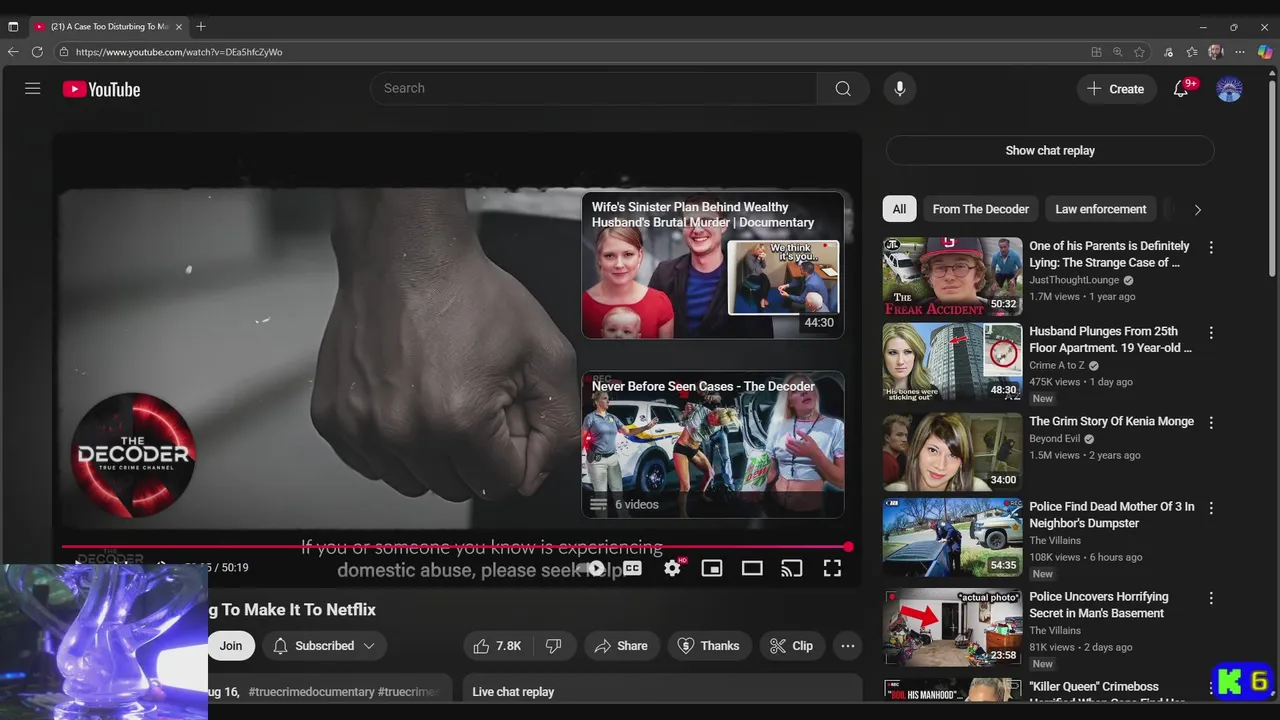Image resolution: width=1280 pixels, height=720 pixels.
Task: Visit Beyond Evil channel
Action: pos(1054,439)
